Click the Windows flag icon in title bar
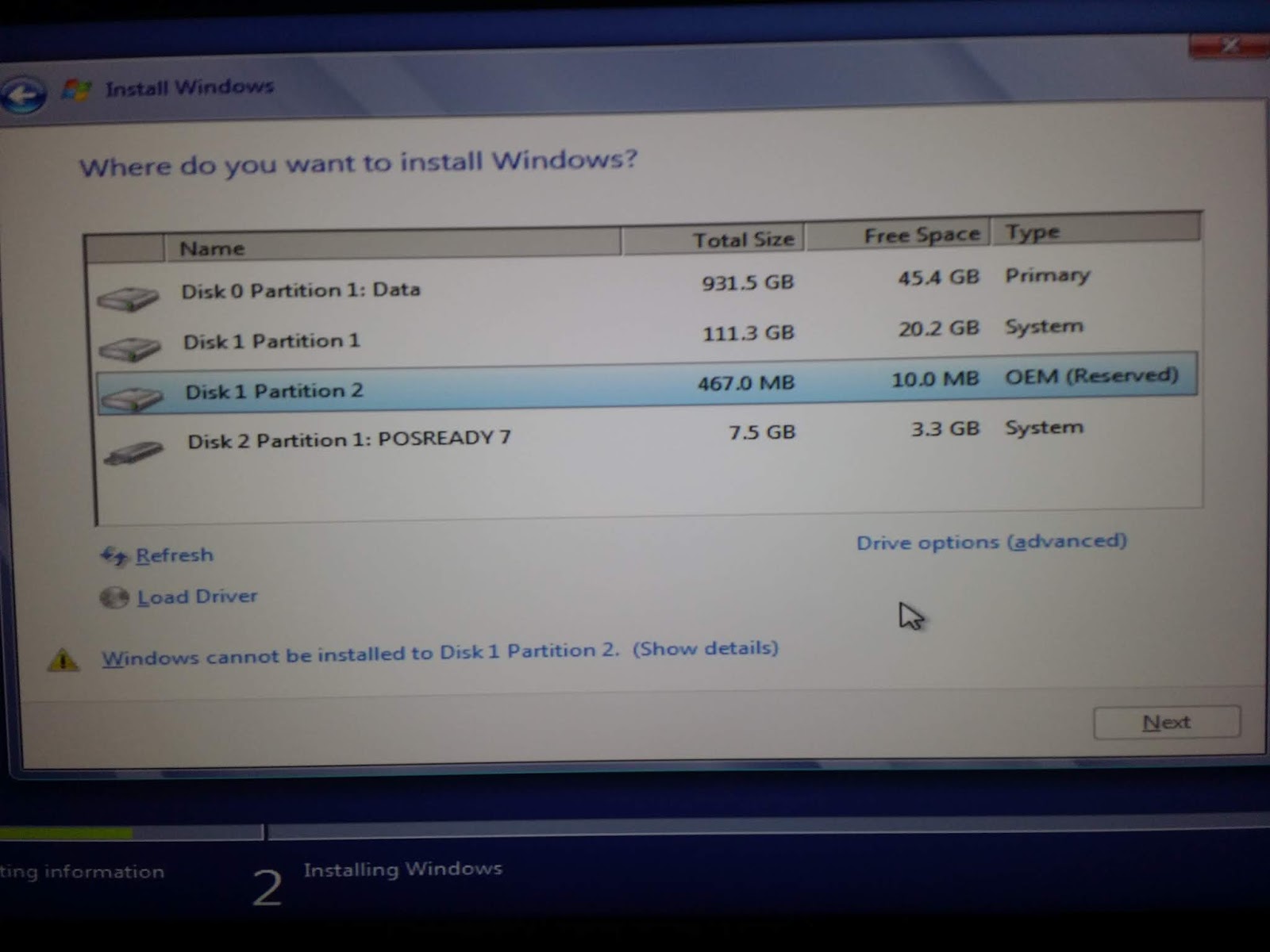Viewport: 1270px width, 952px height. pos(75,89)
